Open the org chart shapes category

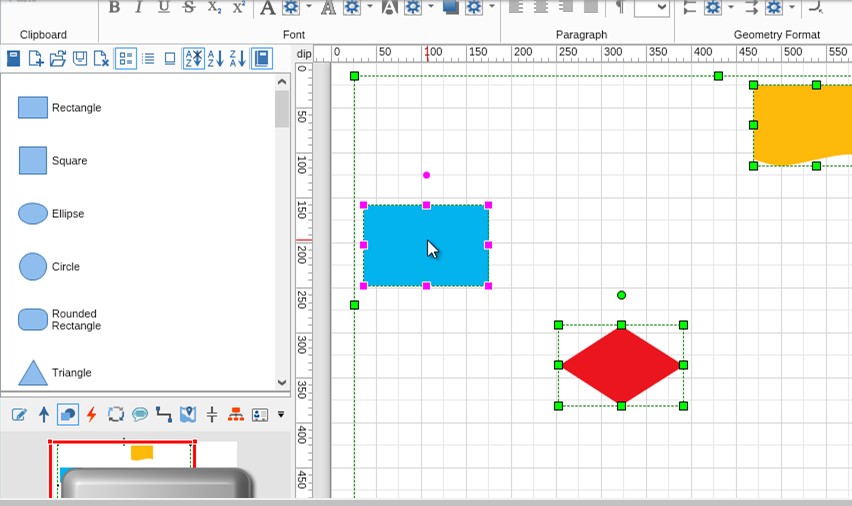(236, 414)
